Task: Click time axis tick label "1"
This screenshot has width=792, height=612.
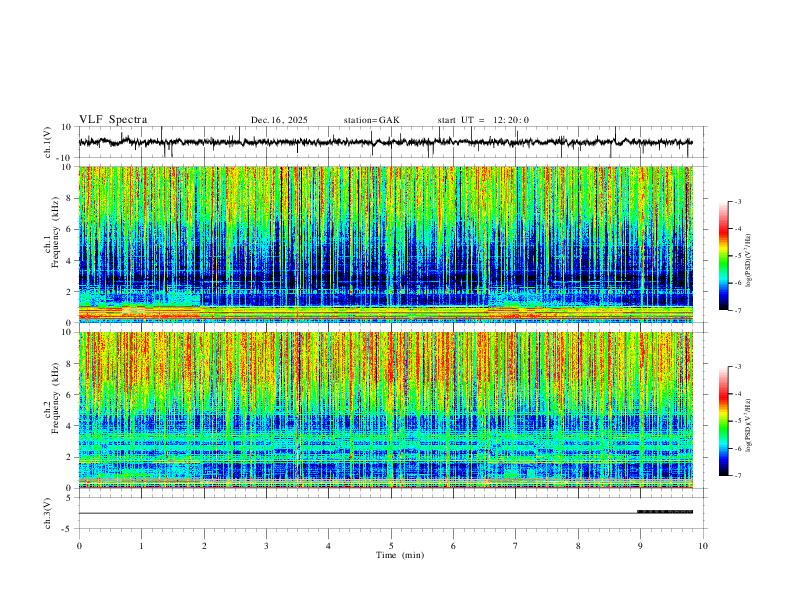Action: pos(141,546)
